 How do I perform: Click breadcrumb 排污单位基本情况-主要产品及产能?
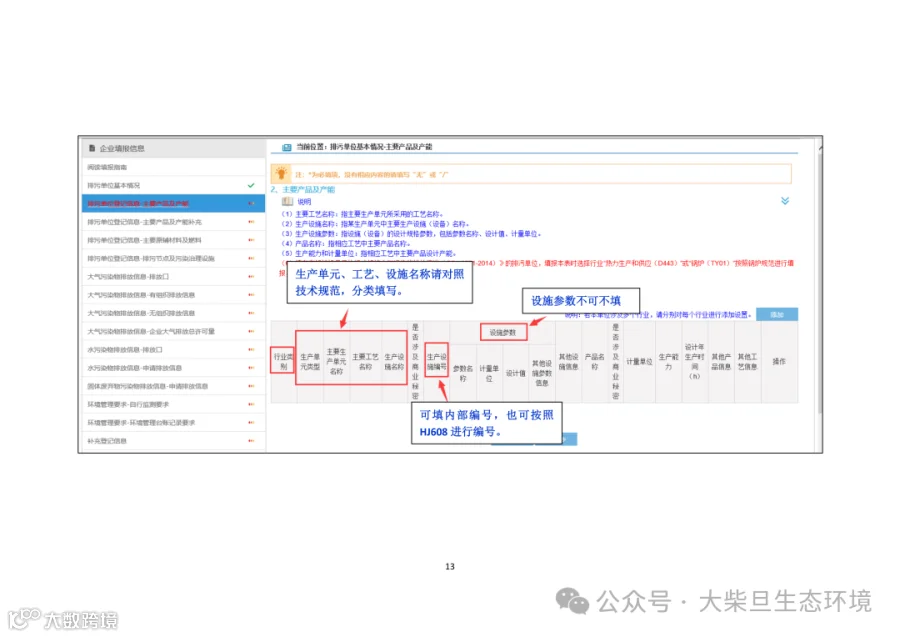[381, 147]
